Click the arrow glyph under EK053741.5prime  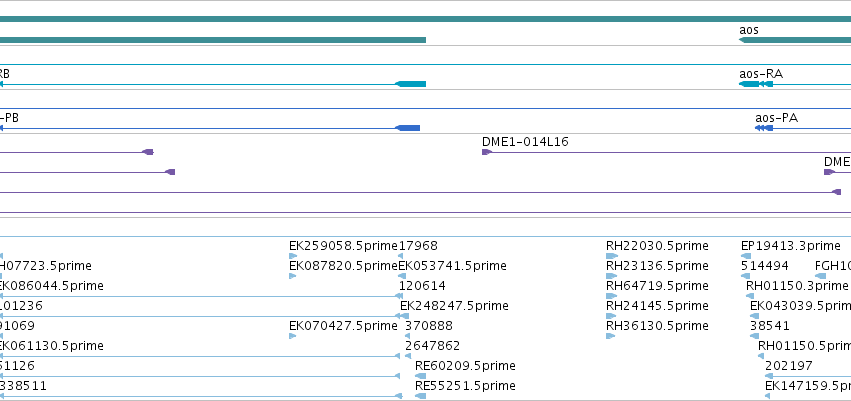[x=402, y=276]
